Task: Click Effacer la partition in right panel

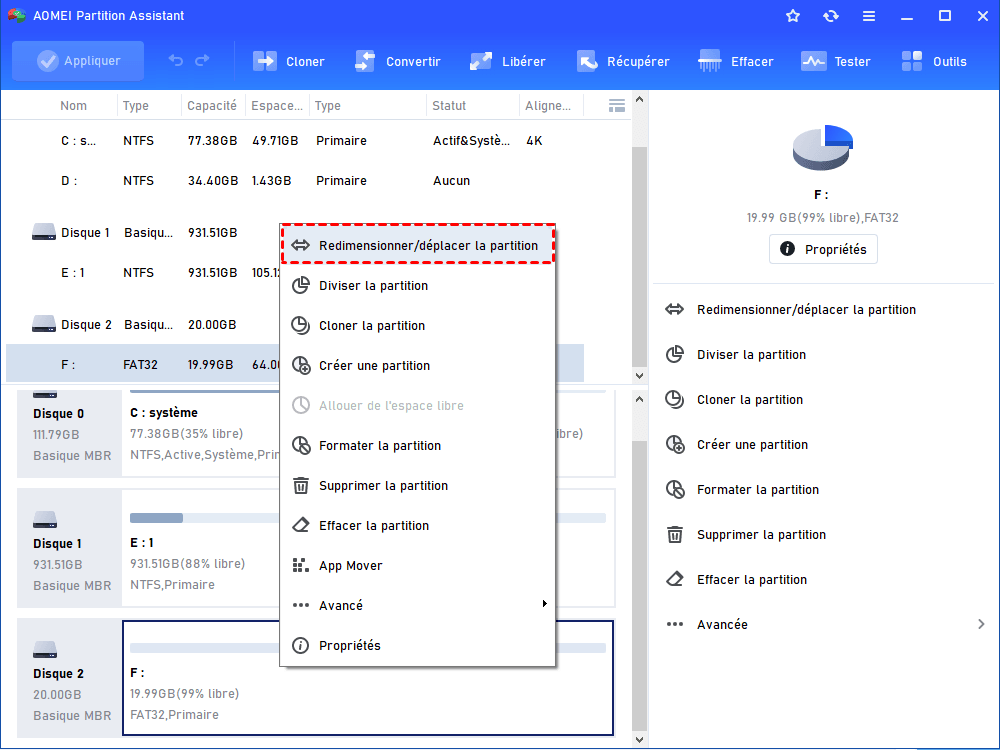Action: [737, 580]
